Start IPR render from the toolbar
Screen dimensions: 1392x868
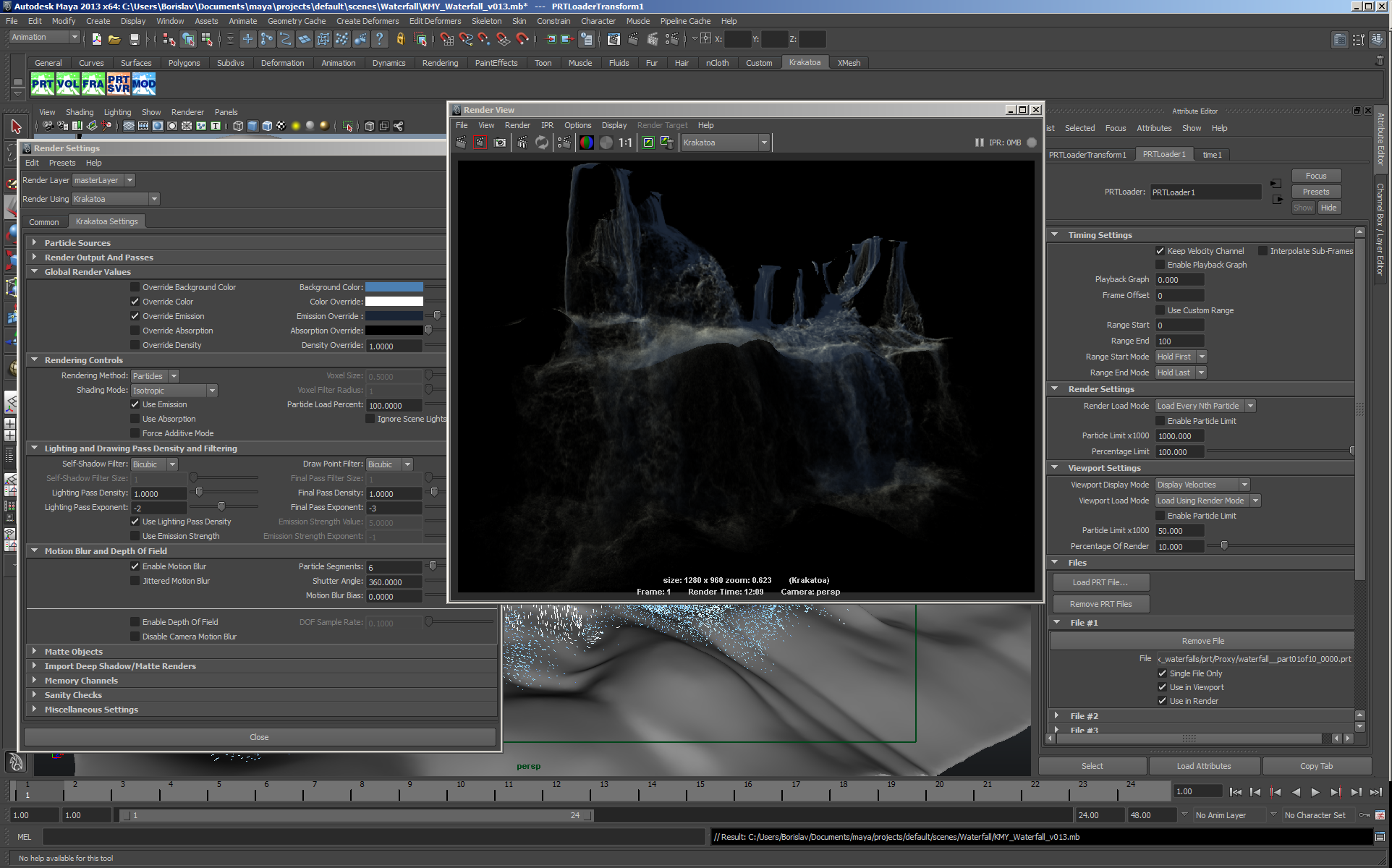click(522, 142)
